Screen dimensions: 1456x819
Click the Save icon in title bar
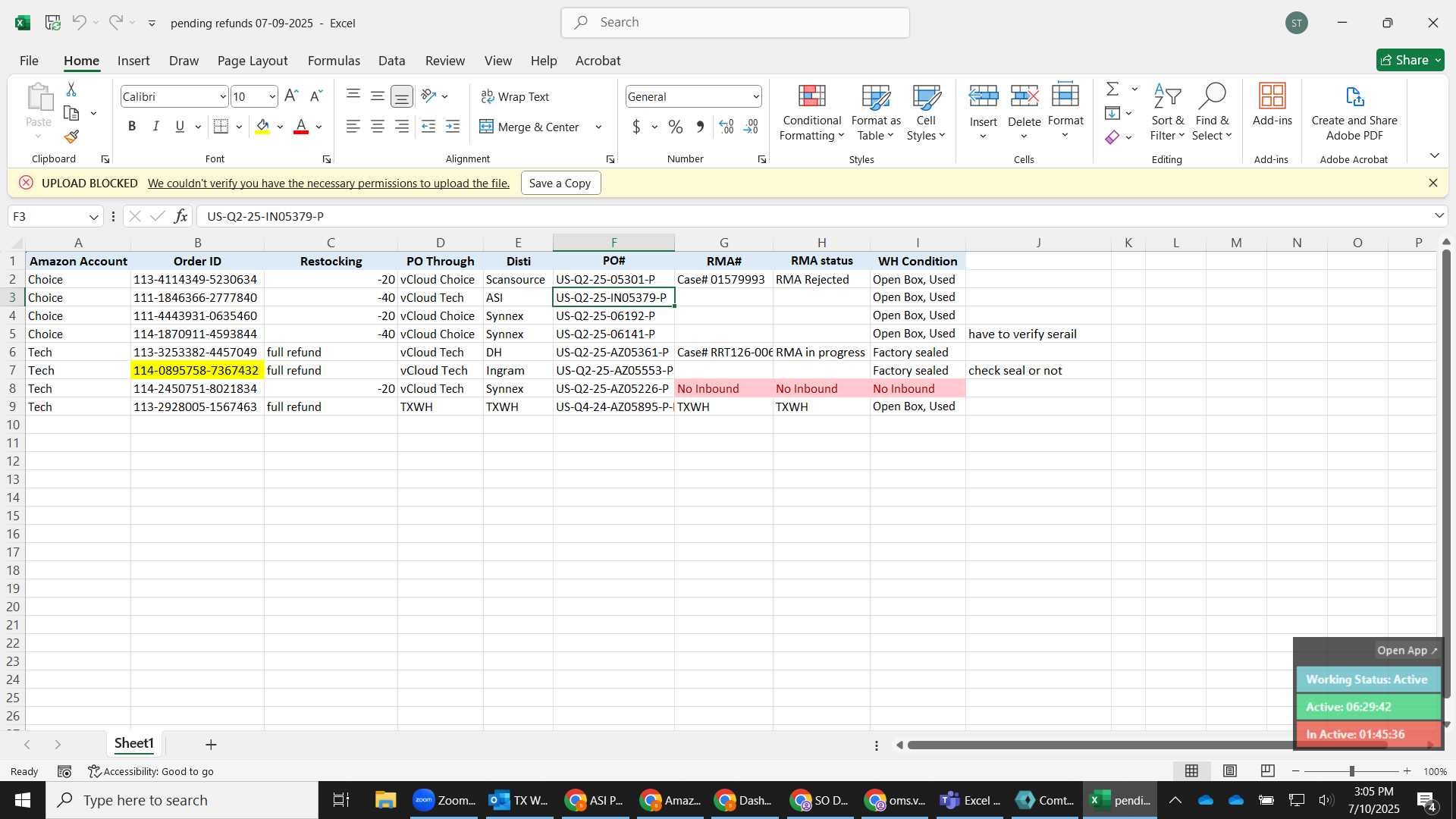53,23
